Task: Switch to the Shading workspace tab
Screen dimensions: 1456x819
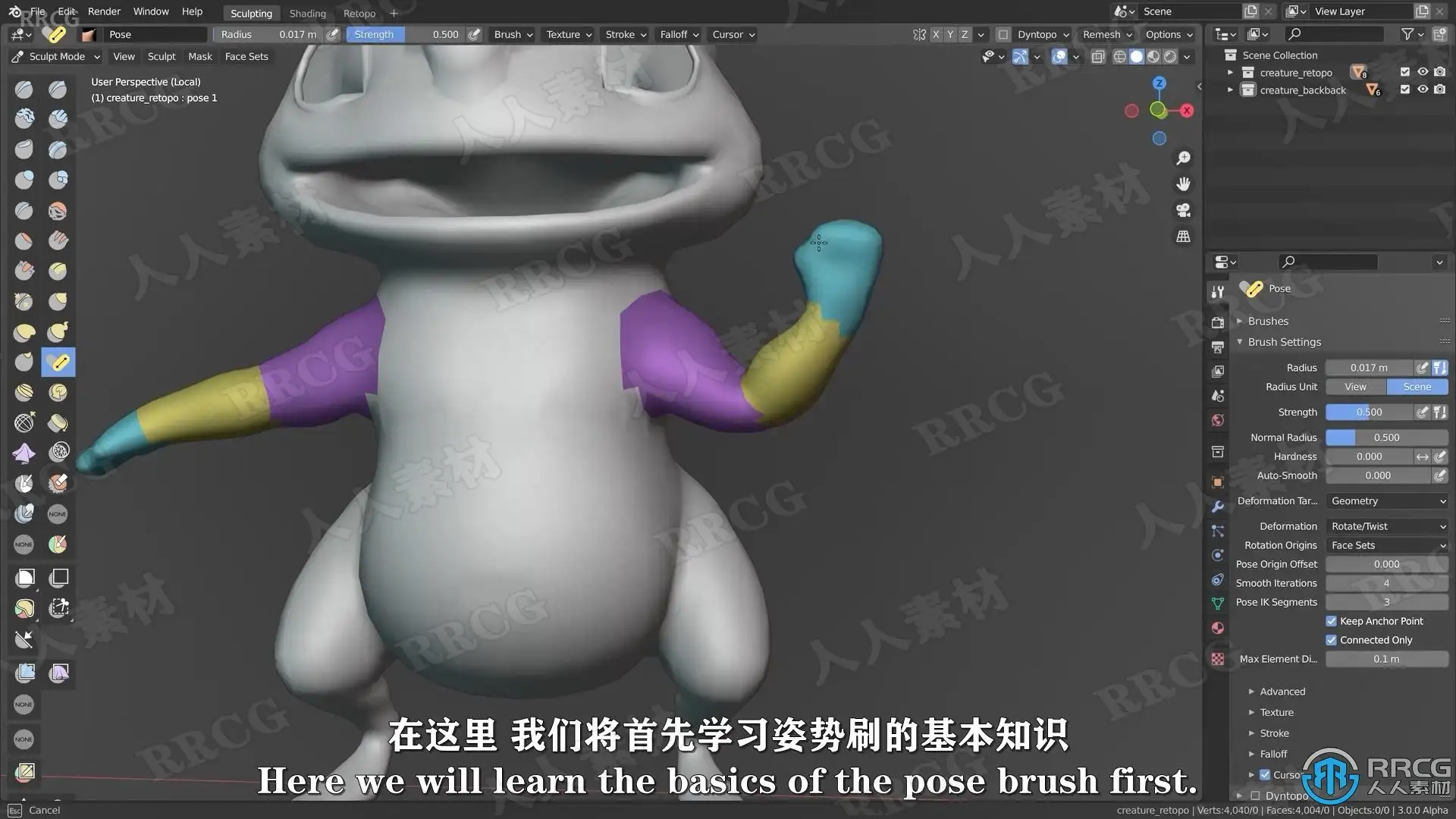Action: tap(307, 14)
